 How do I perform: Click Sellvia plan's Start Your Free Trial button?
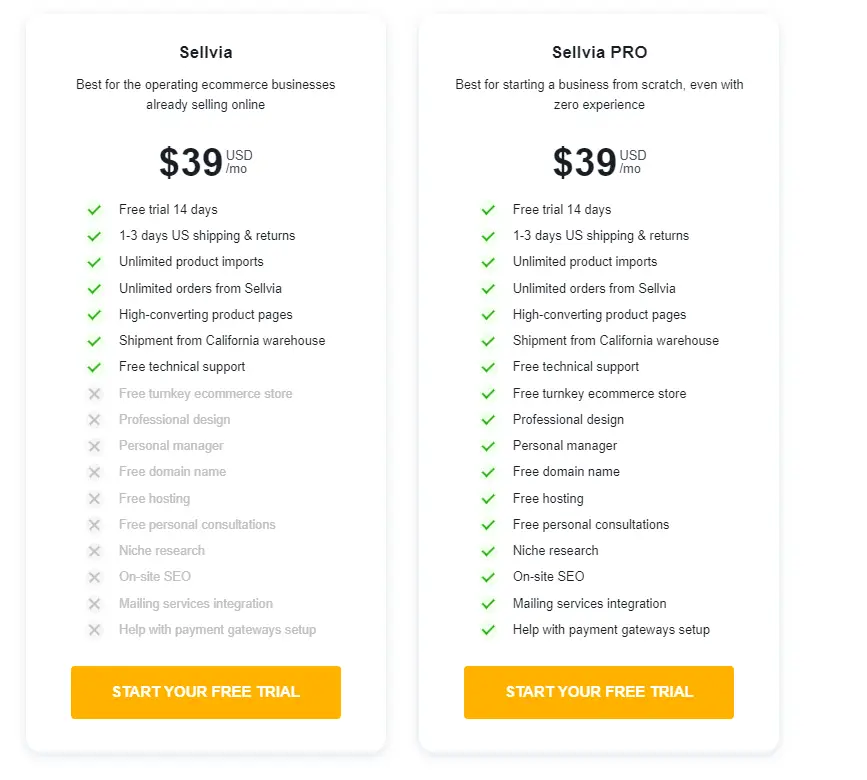tap(206, 692)
